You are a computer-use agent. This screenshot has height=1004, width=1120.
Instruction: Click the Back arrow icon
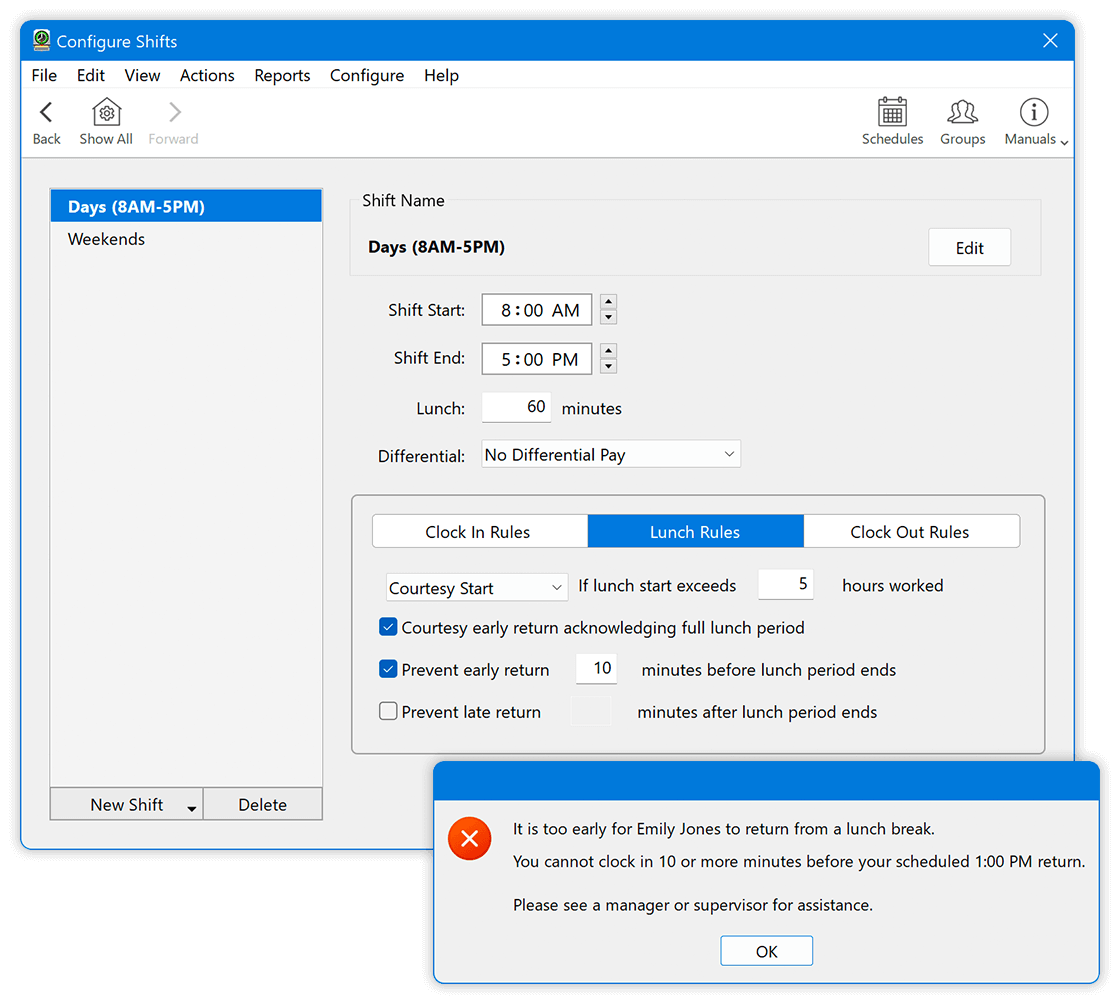[46, 112]
